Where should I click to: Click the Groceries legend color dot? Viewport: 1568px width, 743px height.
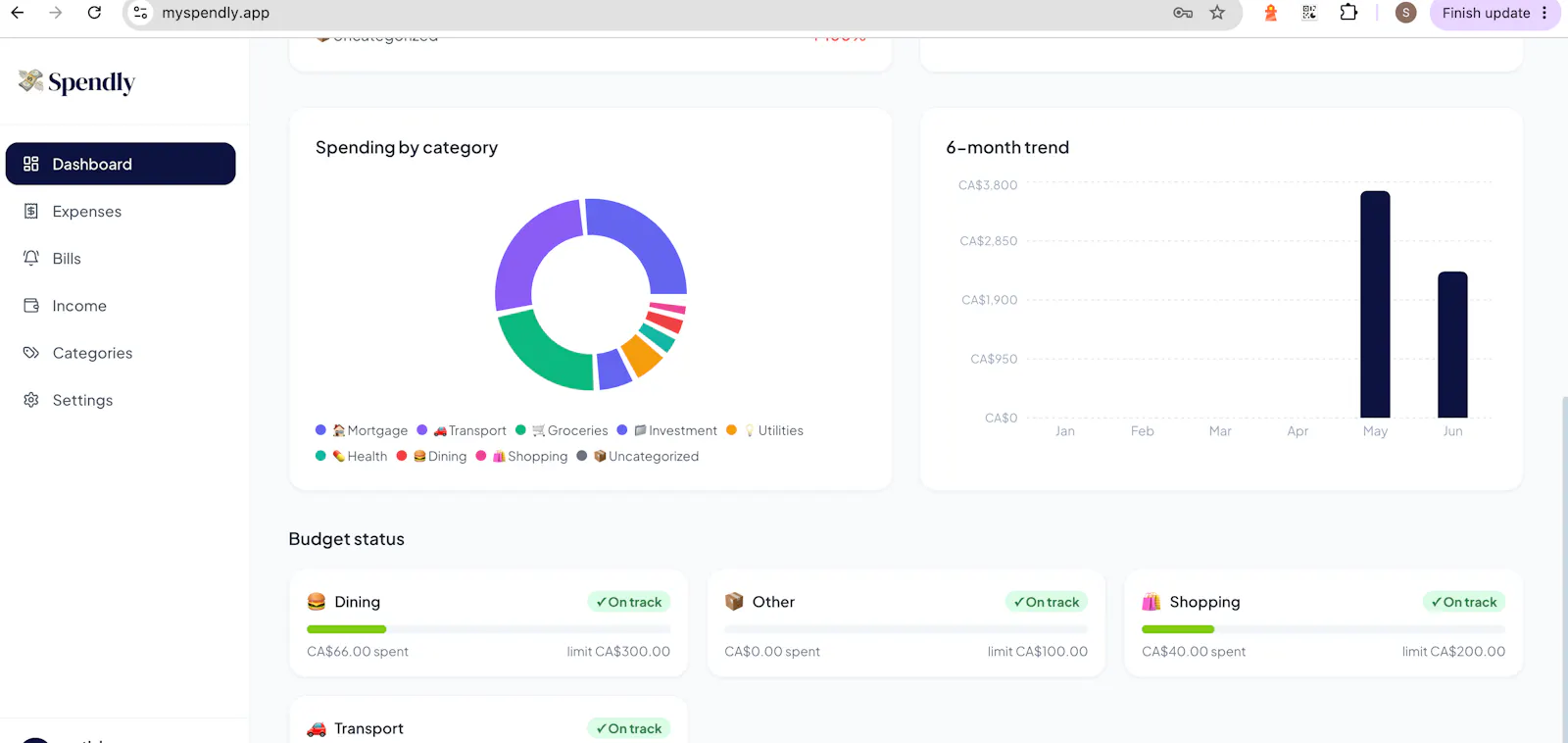point(521,430)
